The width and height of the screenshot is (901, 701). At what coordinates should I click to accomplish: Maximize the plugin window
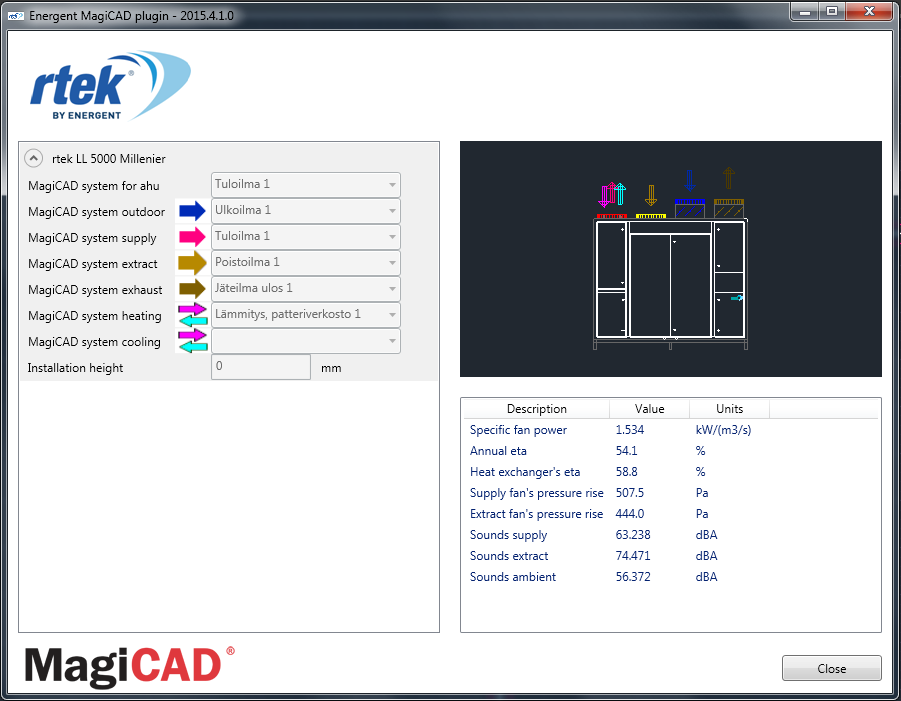[831, 11]
